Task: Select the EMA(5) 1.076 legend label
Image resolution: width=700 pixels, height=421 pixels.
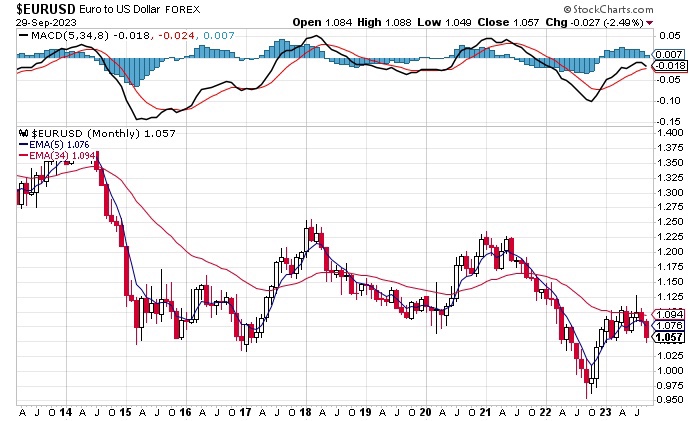Action: click(64, 145)
